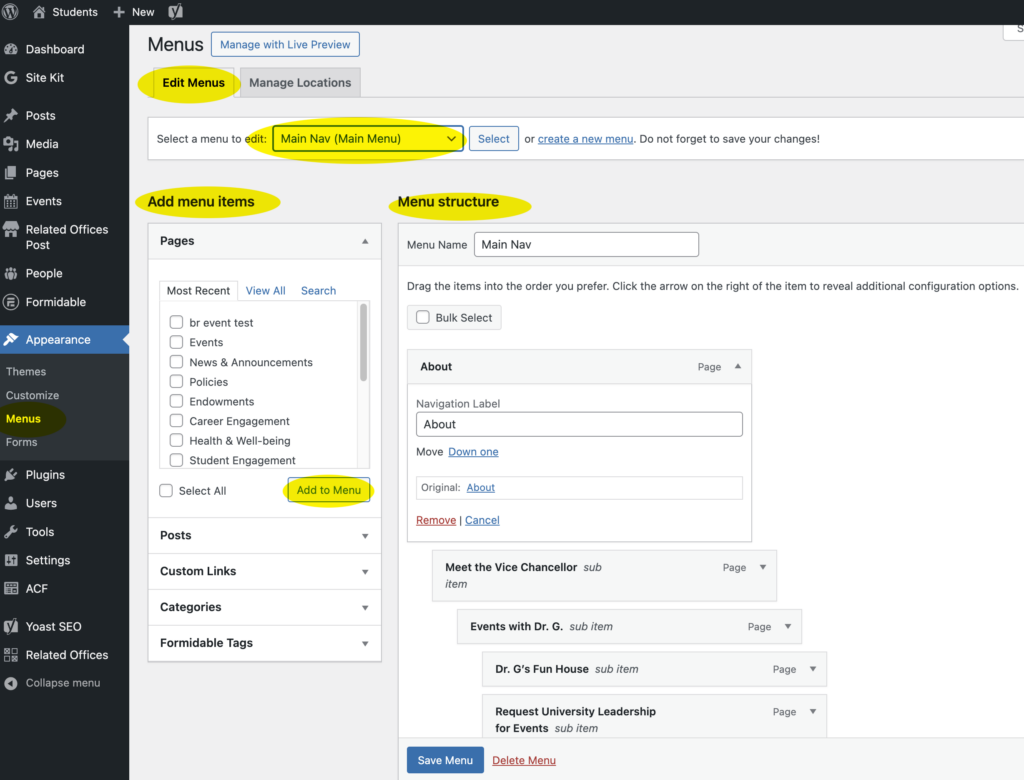Open Tools from the sidebar
This screenshot has width=1024, height=780.
coord(40,532)
